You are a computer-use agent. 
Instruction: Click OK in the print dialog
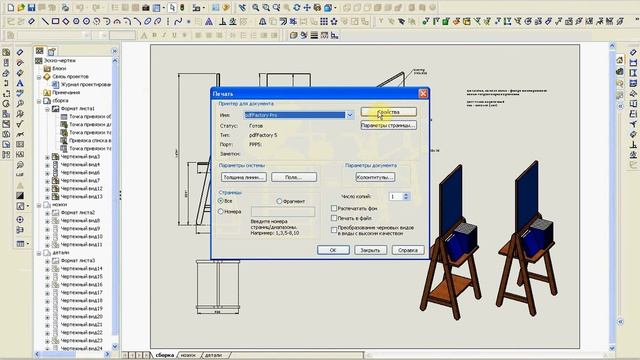(x=333, y=250)
